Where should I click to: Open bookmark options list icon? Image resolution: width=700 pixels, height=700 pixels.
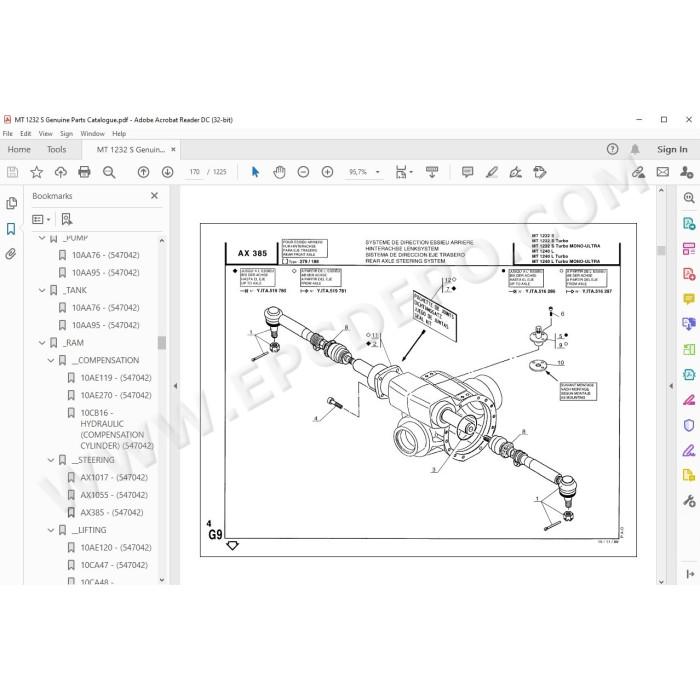coord(41,219)
